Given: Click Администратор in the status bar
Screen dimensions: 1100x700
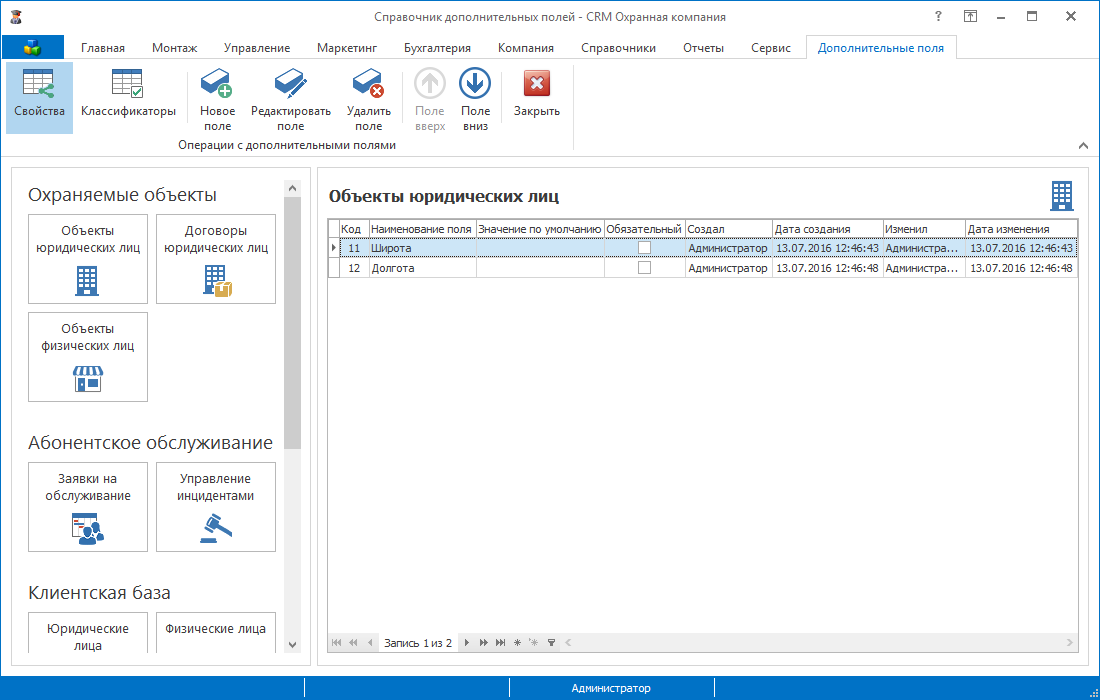Looking at the screenshot, I should point(611,688).
